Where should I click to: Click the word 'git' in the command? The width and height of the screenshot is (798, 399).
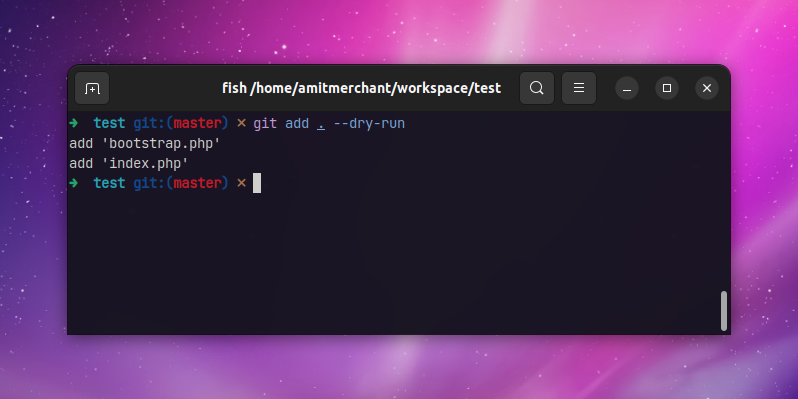coord(265,124)
